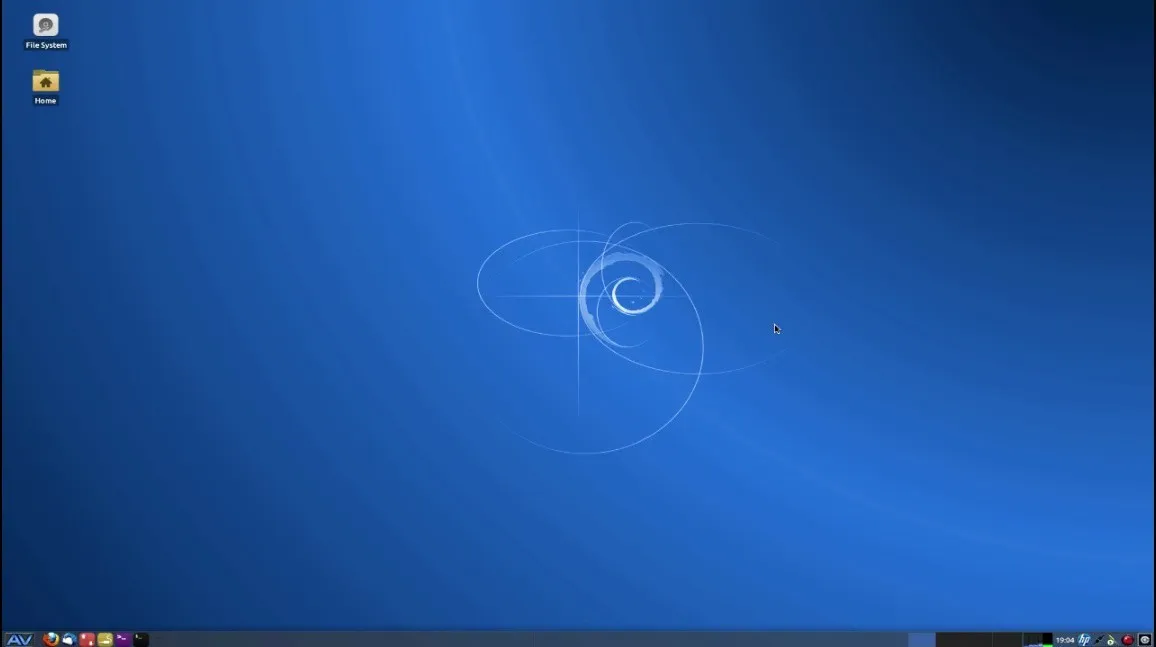Open the eye icon at the tray's far right
This screenshot has height=647, width=1156.
[1144, 639]
